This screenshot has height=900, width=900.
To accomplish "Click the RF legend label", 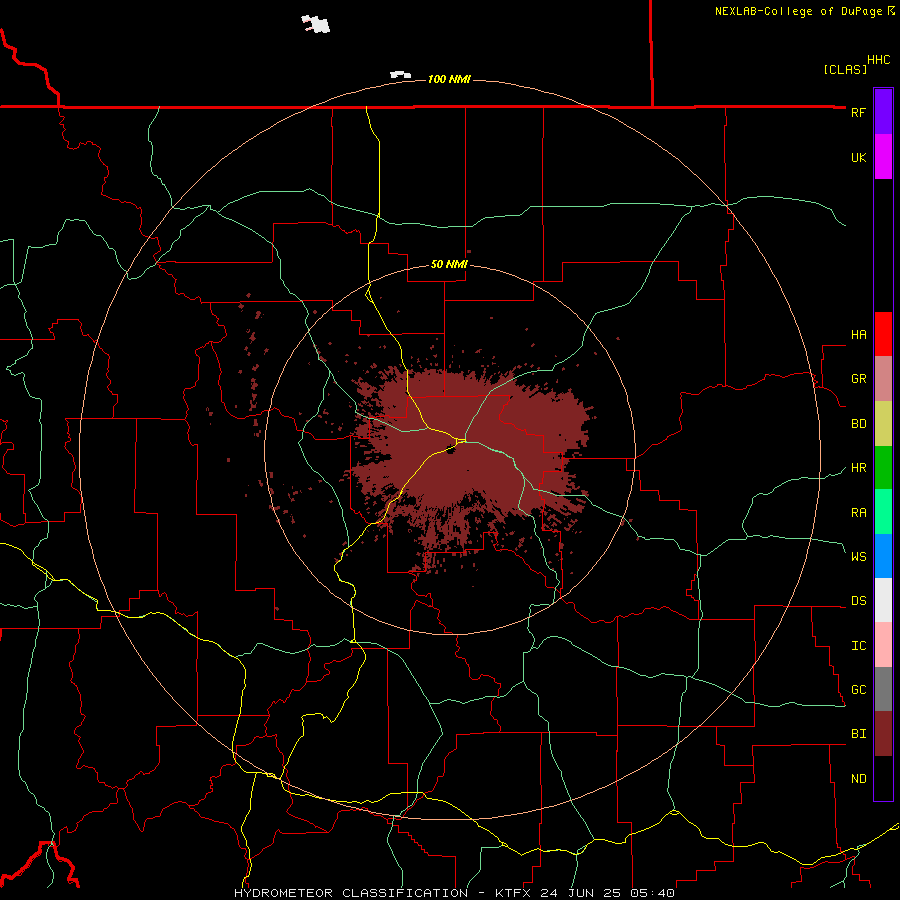I will [x=858, y=112].
